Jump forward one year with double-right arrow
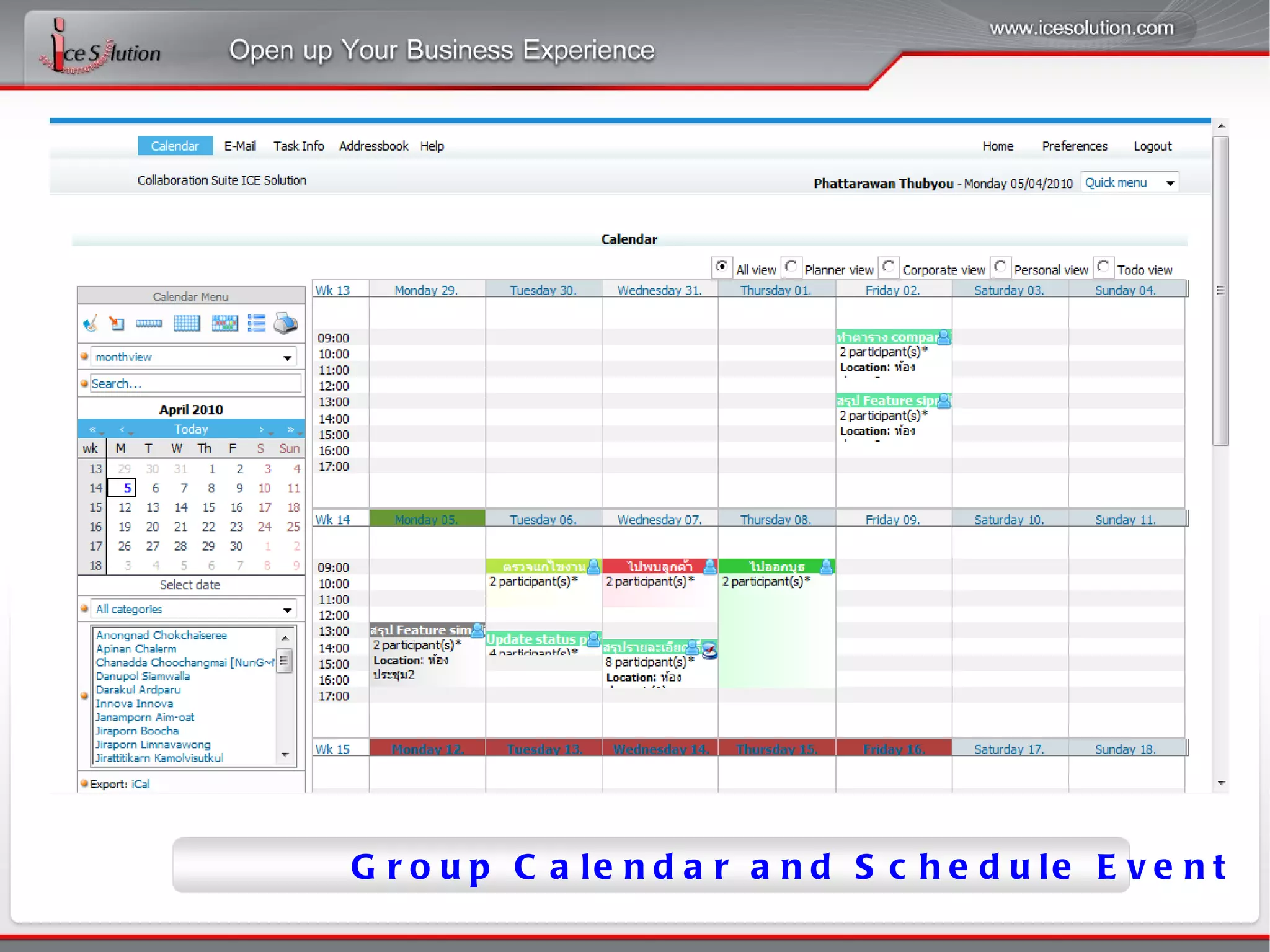The height and width of the screenshot is (952, 1270). (x=290, y=429)
